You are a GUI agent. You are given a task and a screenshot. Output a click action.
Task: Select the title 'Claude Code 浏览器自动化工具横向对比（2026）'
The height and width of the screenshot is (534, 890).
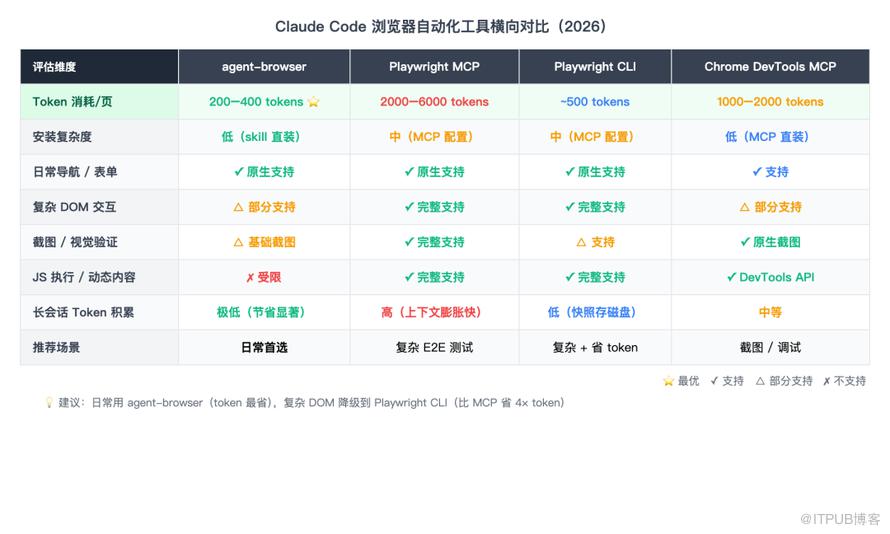tap(441, 27)
